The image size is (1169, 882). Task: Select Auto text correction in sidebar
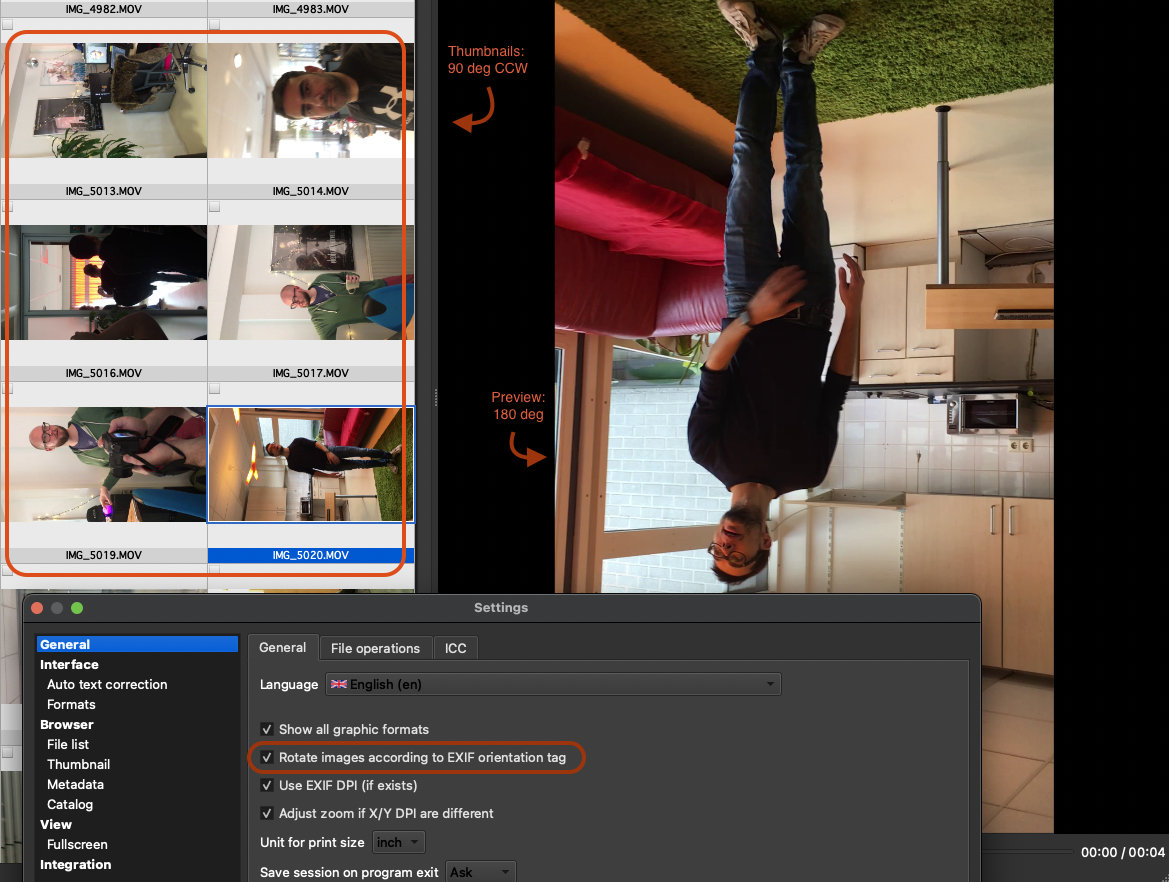(x=107, y=684)
